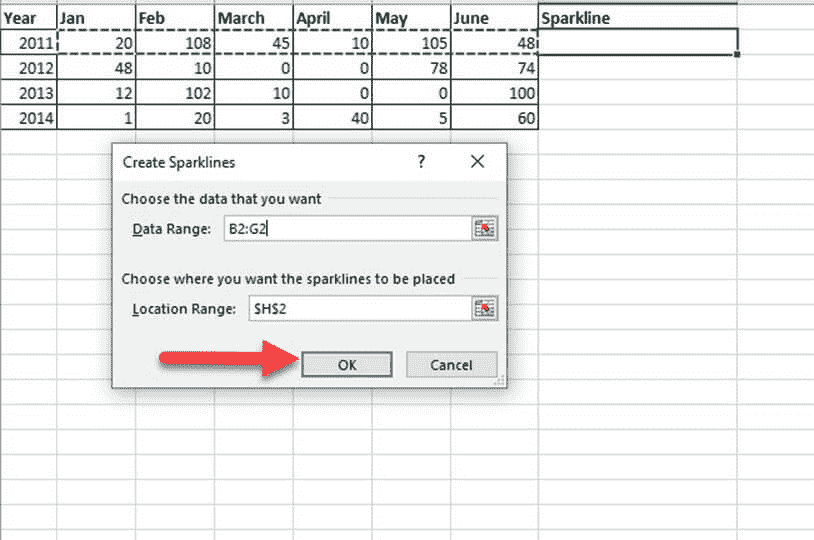Select the cell containing 78
Image resolution: width=814 pixels, height=540 pixels.
pyautogui.click(x=411, y=68)
